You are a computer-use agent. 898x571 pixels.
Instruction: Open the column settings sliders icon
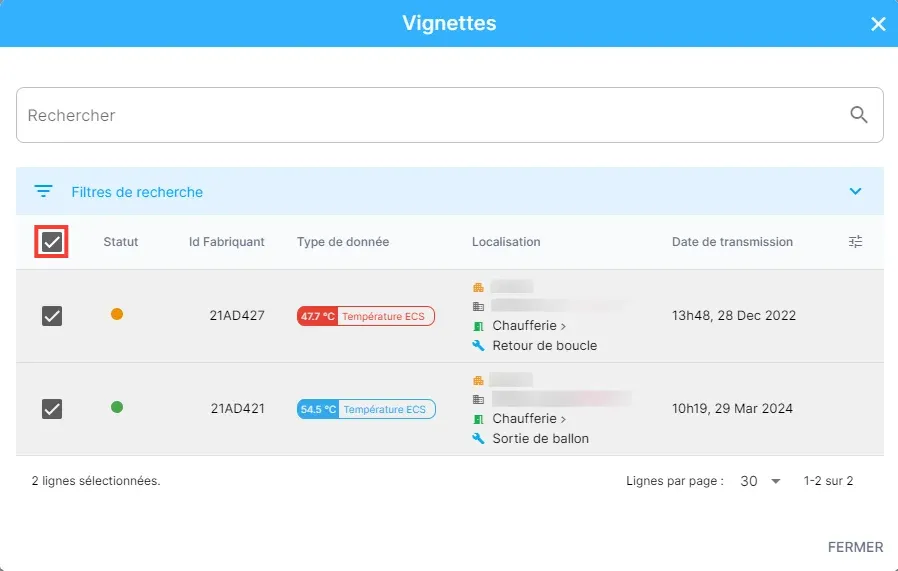click(855, 242)
